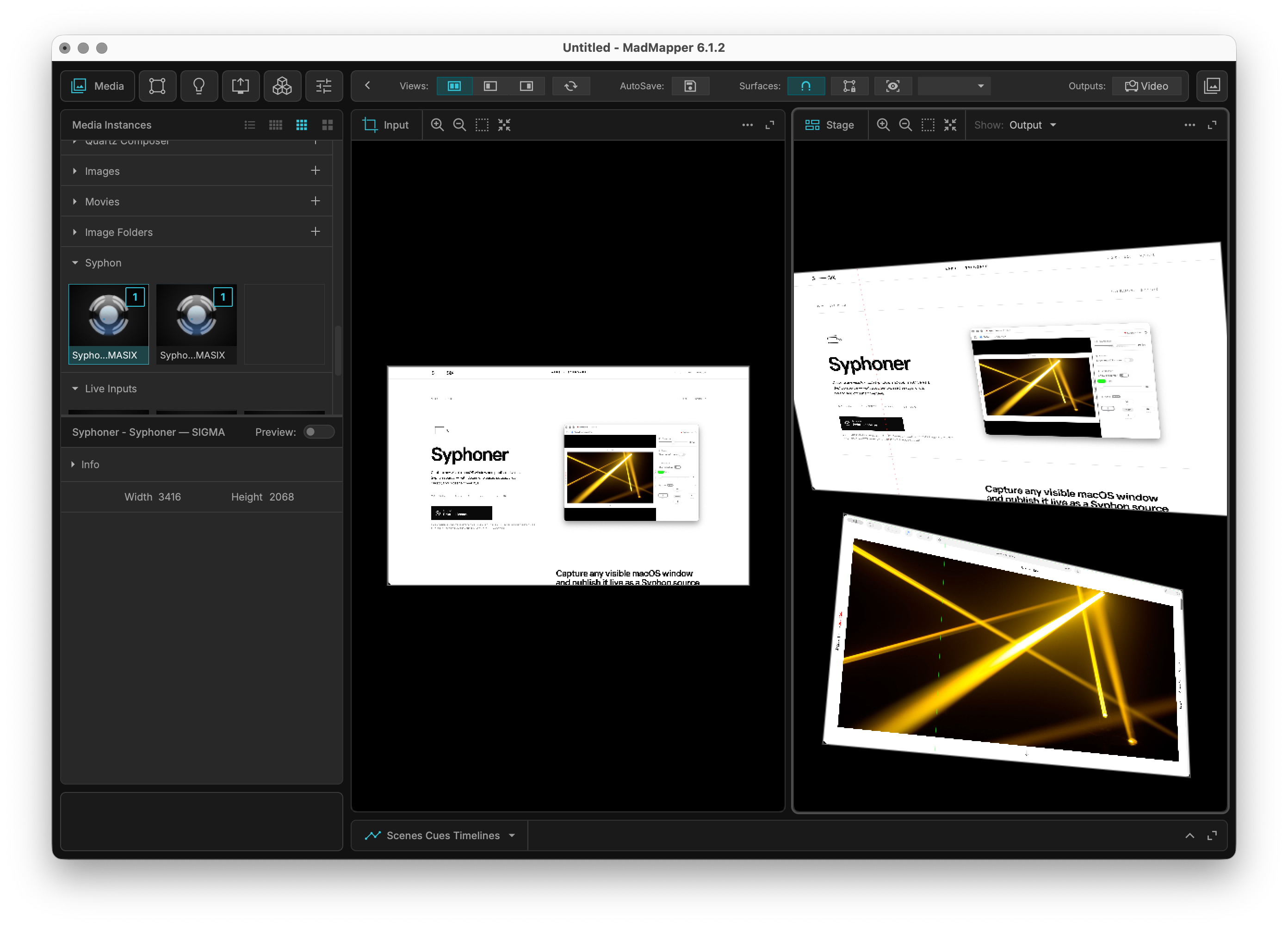
Task: Expand the timelines panel with up chevron
Action: (1190, 835)
